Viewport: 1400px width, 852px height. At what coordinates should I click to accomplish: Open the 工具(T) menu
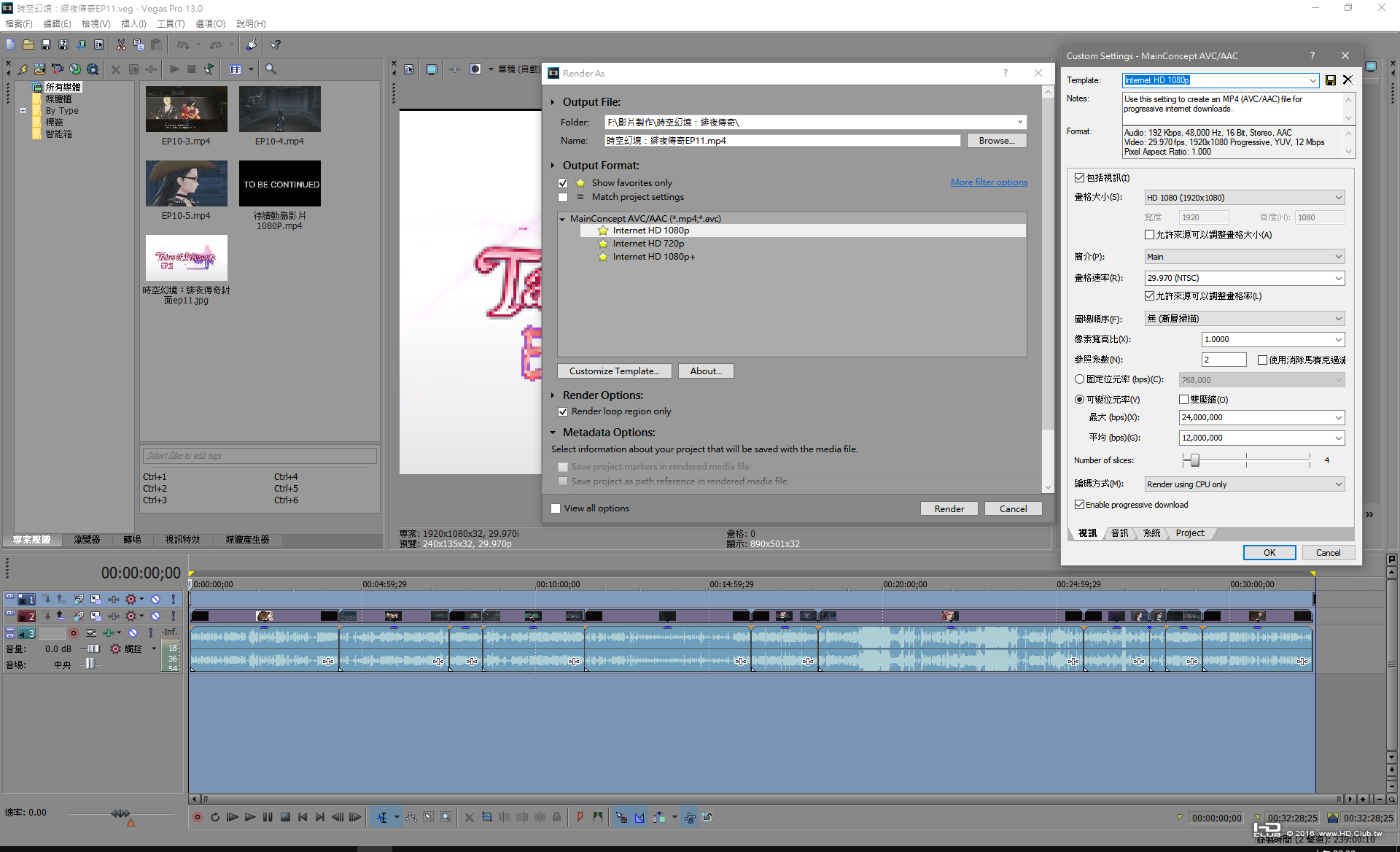click(x=171, y=24)
